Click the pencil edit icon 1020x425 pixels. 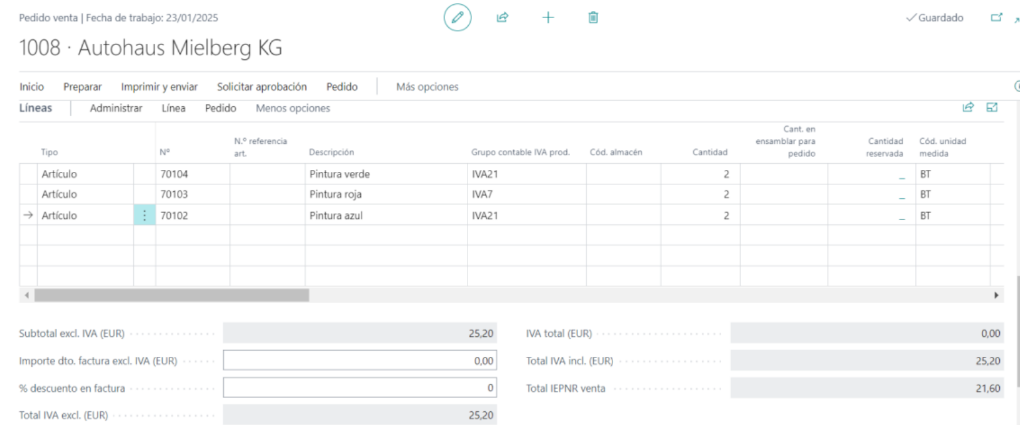tap(457, 18)
